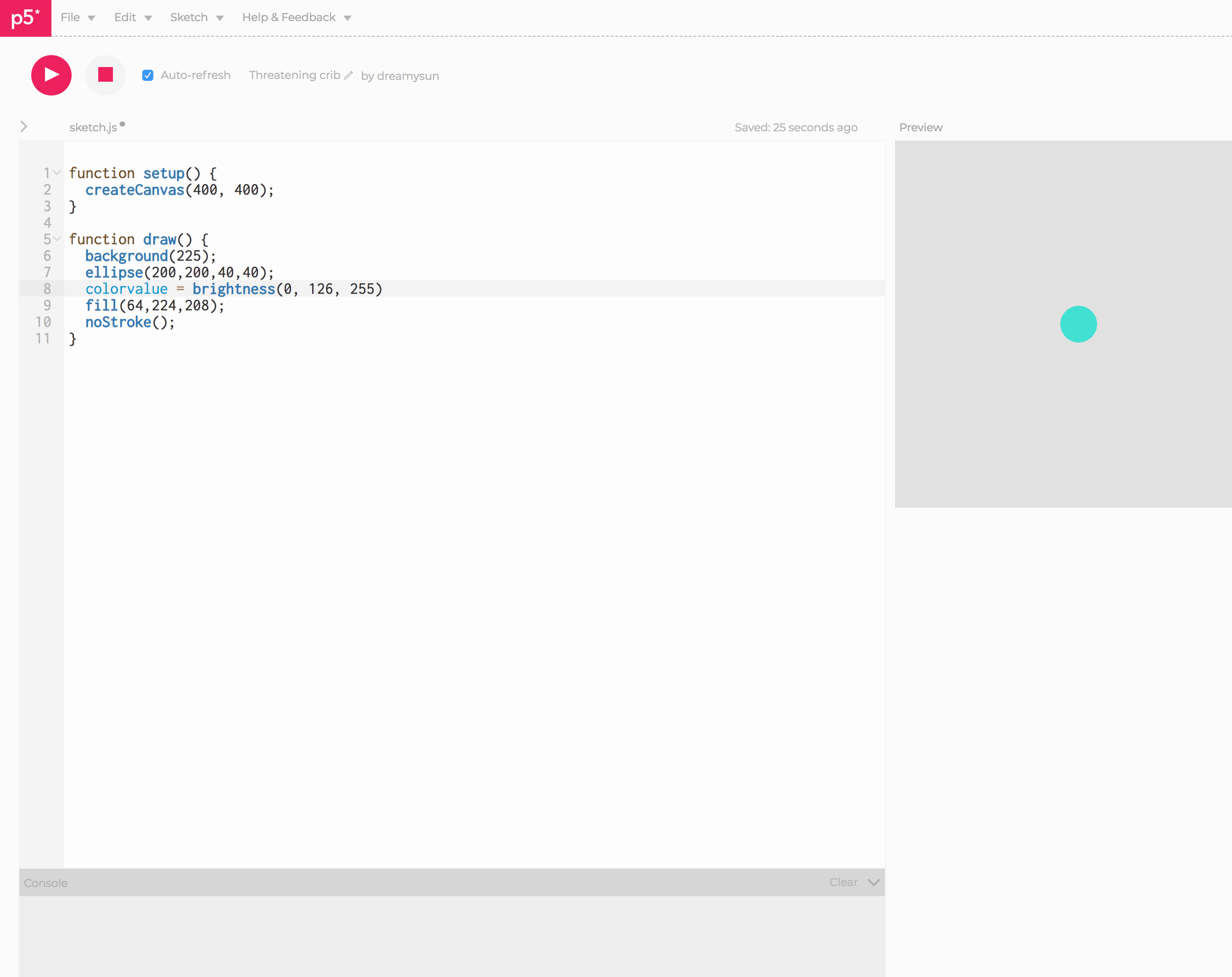Place cursor on noStroke() line
Viewport: 1232px width, 977px height.
[x=130, y=322]
